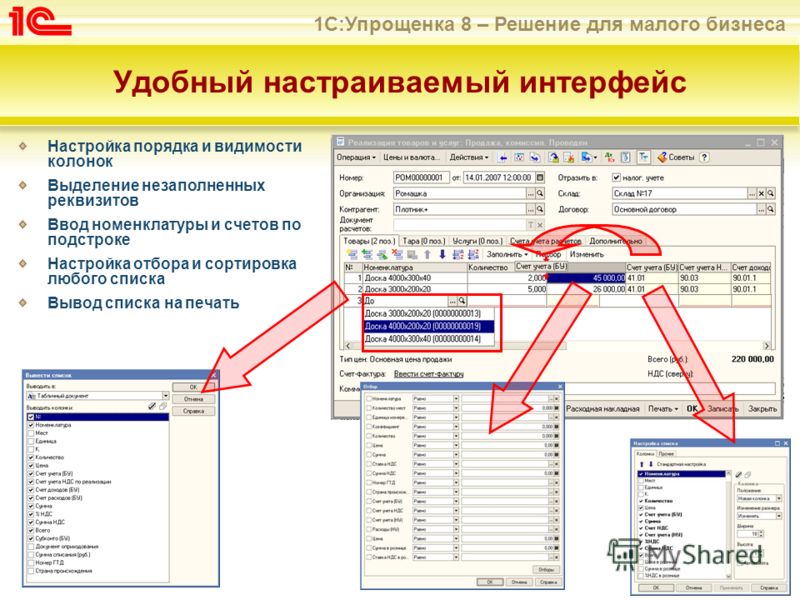Toggle Сумма НДС checkbox in Вывести список
Viewport: 800px width, 600px height.
(31, 522)
